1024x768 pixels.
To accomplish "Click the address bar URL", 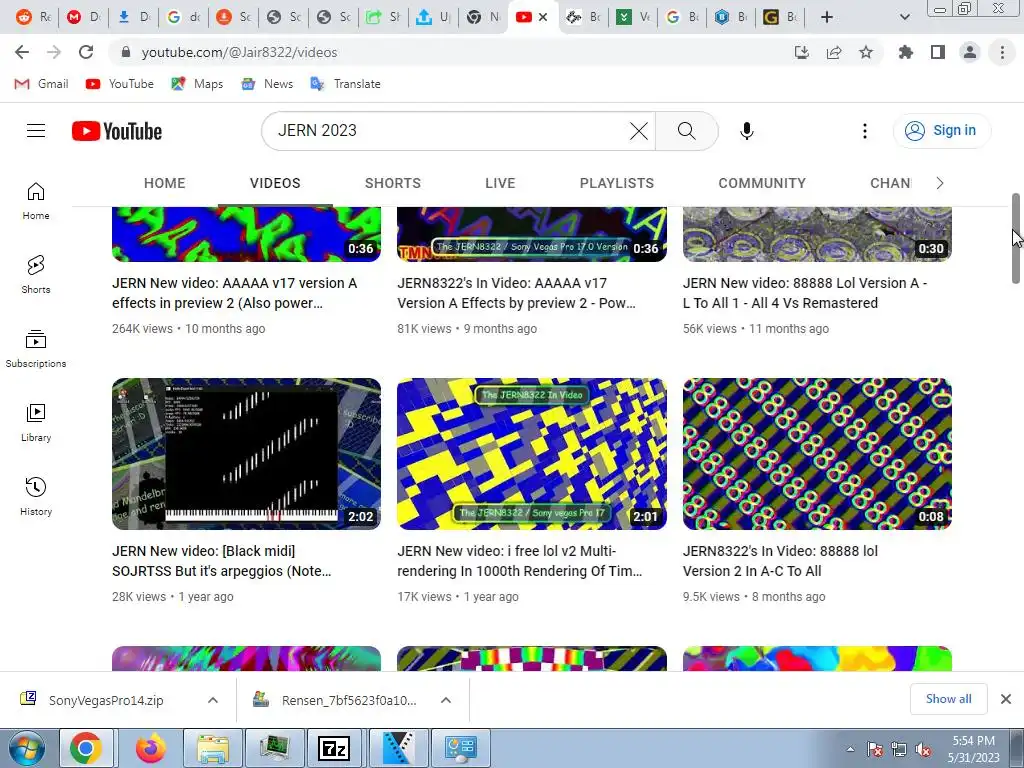I will pos(239,52).
